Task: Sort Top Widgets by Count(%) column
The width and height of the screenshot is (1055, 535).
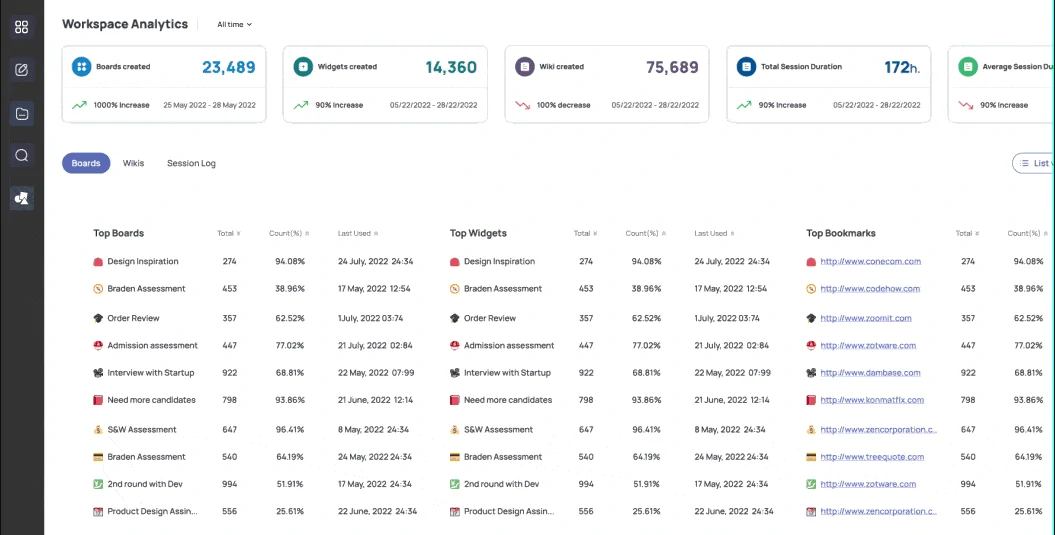Action: [646, 234]
